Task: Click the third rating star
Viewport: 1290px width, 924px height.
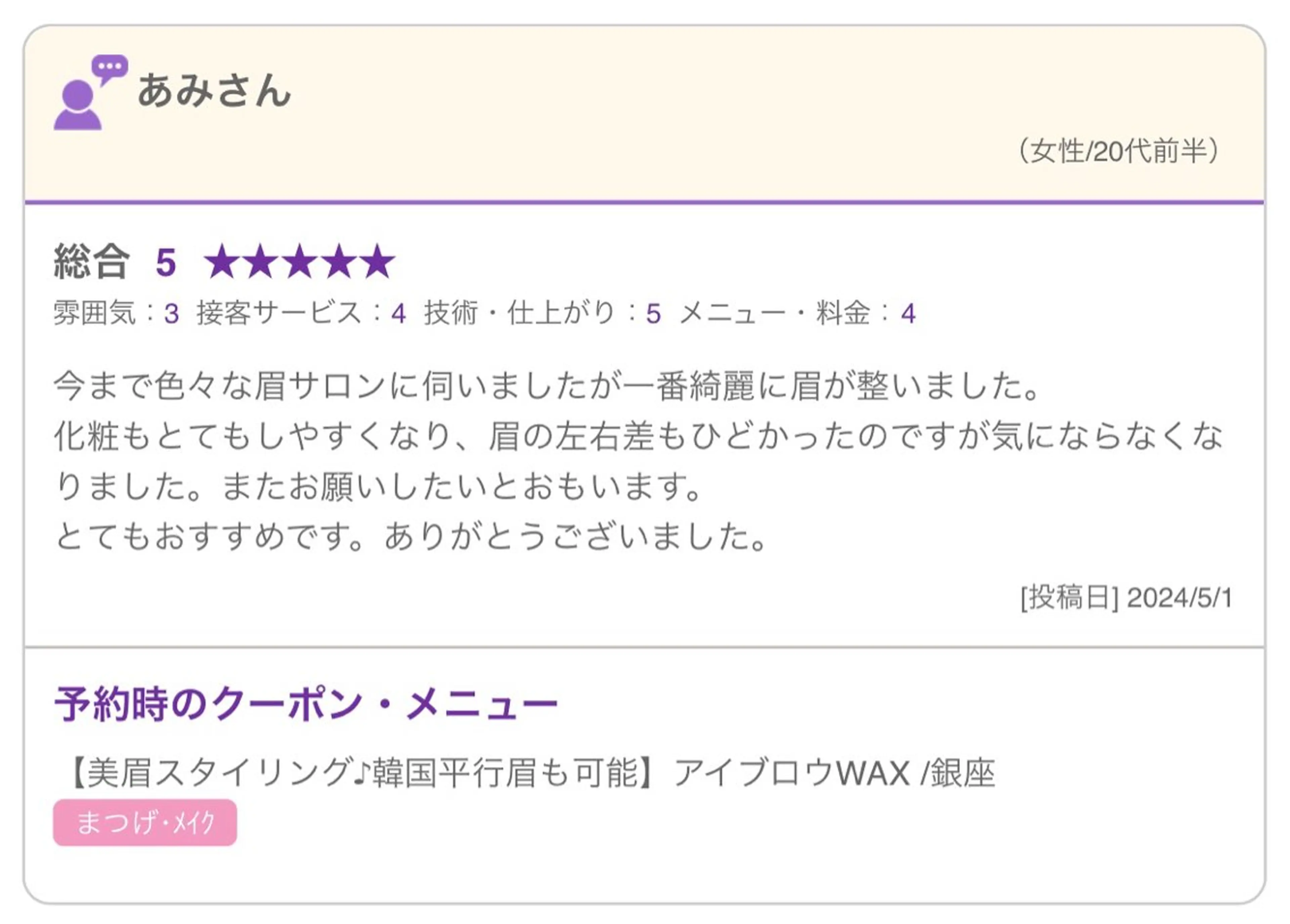Action: pyautogui.click(x=300, y=262)
